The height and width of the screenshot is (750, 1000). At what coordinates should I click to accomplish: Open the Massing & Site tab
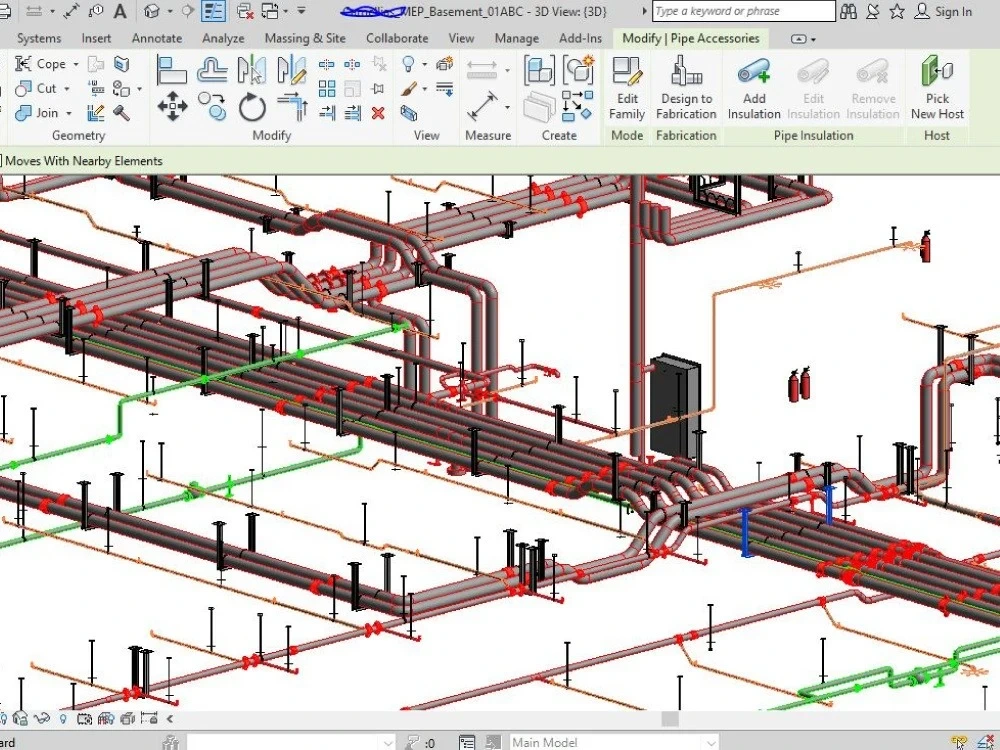tap(305, 38)
